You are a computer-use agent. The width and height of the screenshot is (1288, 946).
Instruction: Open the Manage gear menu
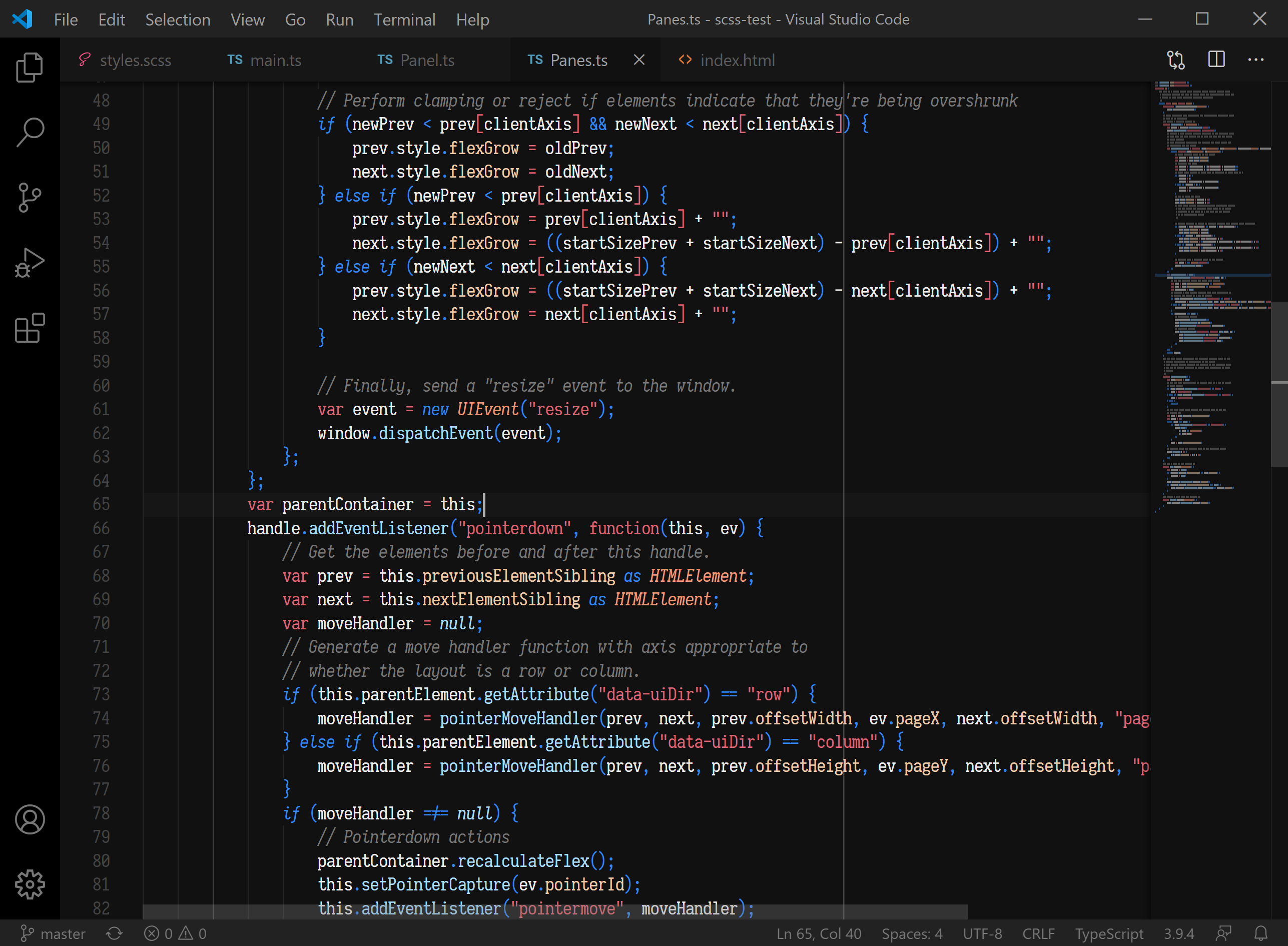[30, 884]
